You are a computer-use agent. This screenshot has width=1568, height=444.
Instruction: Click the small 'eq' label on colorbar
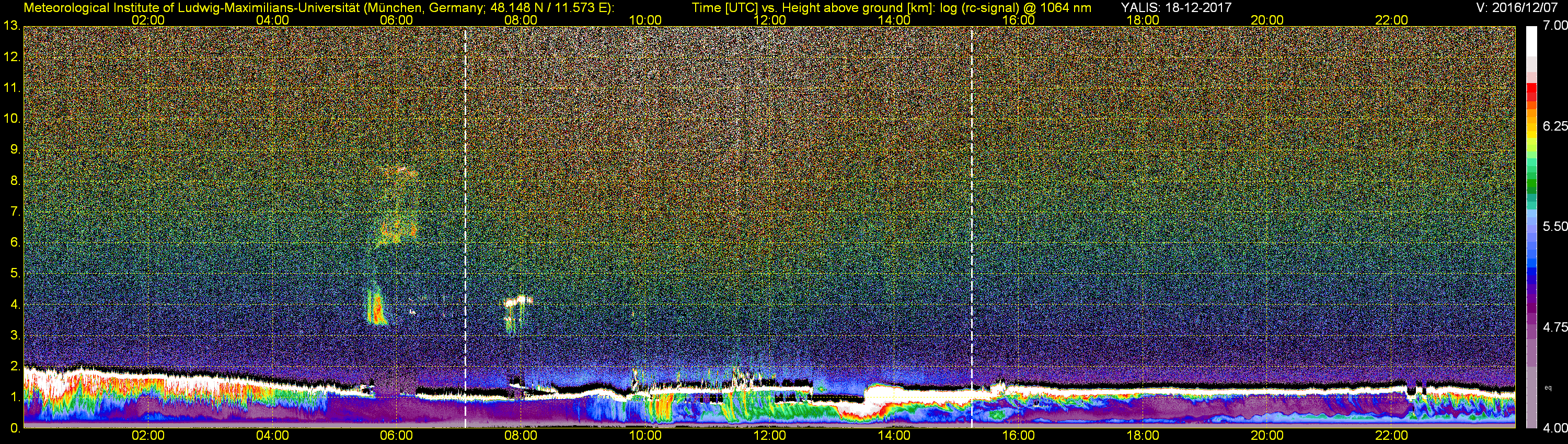1548,388
